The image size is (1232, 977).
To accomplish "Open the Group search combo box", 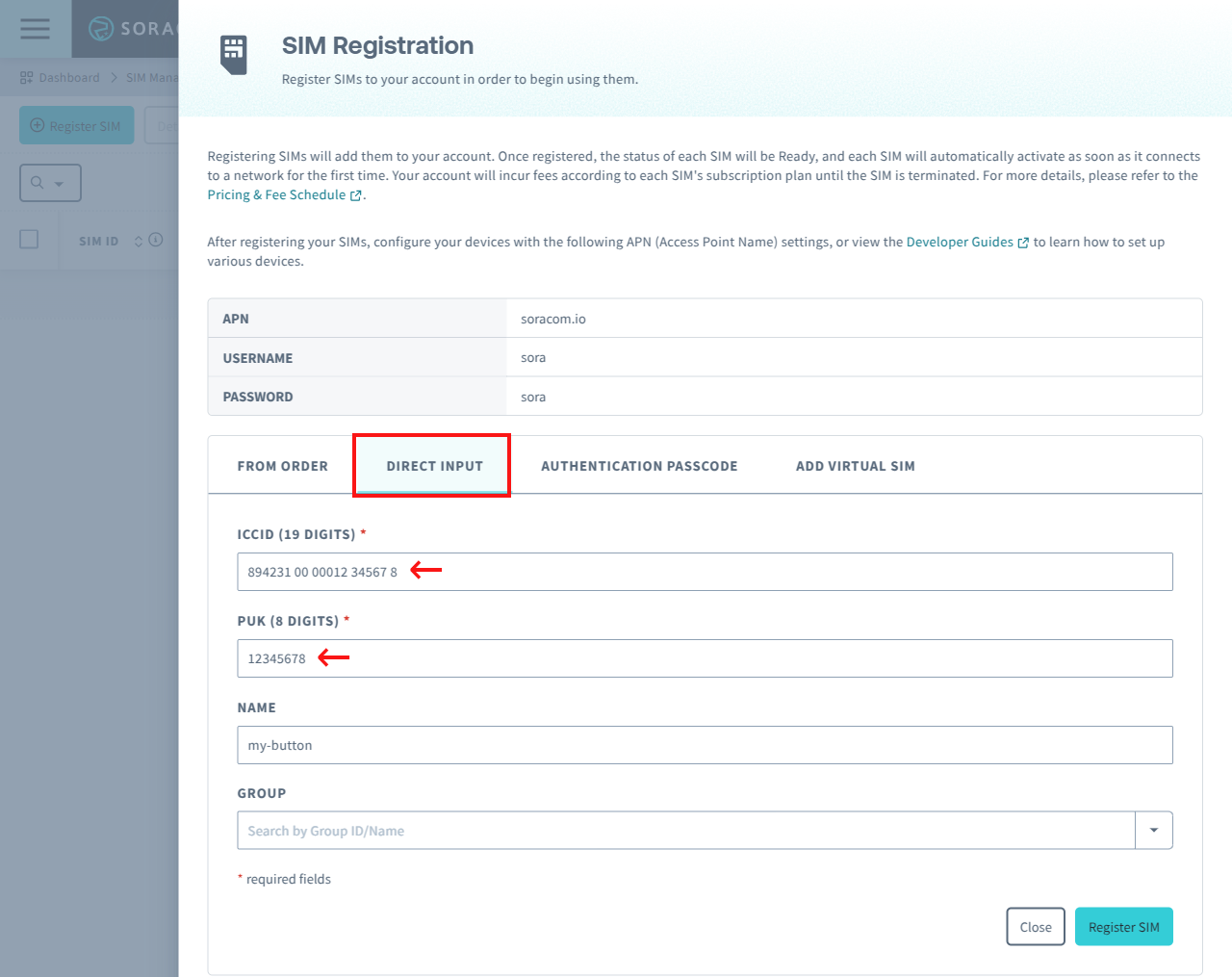I will click(674, 830).
